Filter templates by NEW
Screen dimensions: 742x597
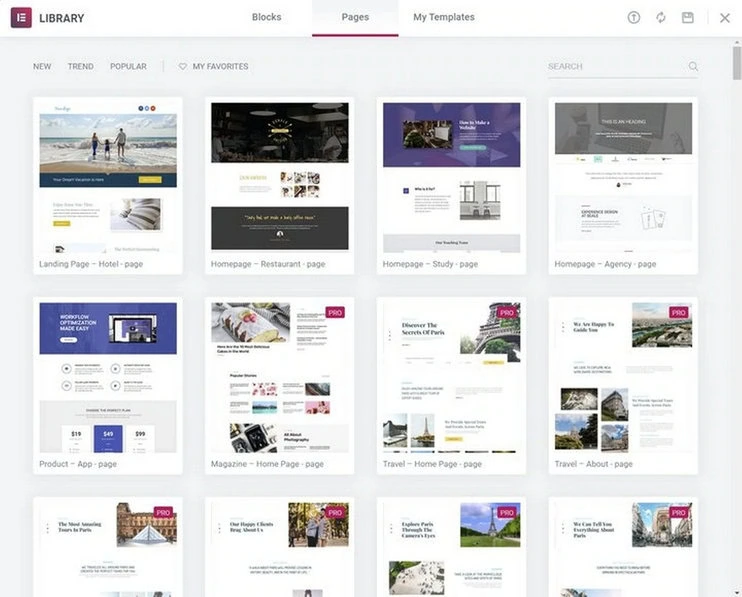(42, 66)
